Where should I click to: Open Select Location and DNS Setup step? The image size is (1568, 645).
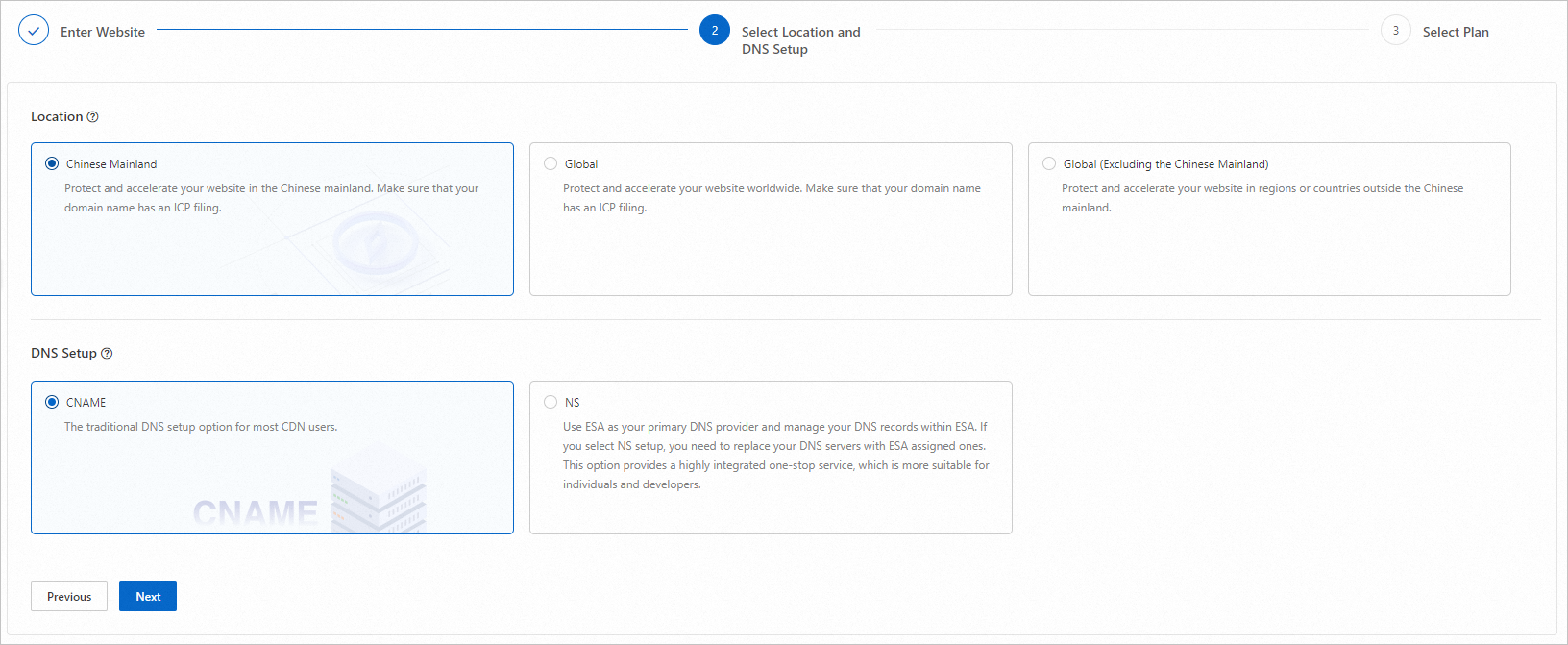tap(801, 40)
